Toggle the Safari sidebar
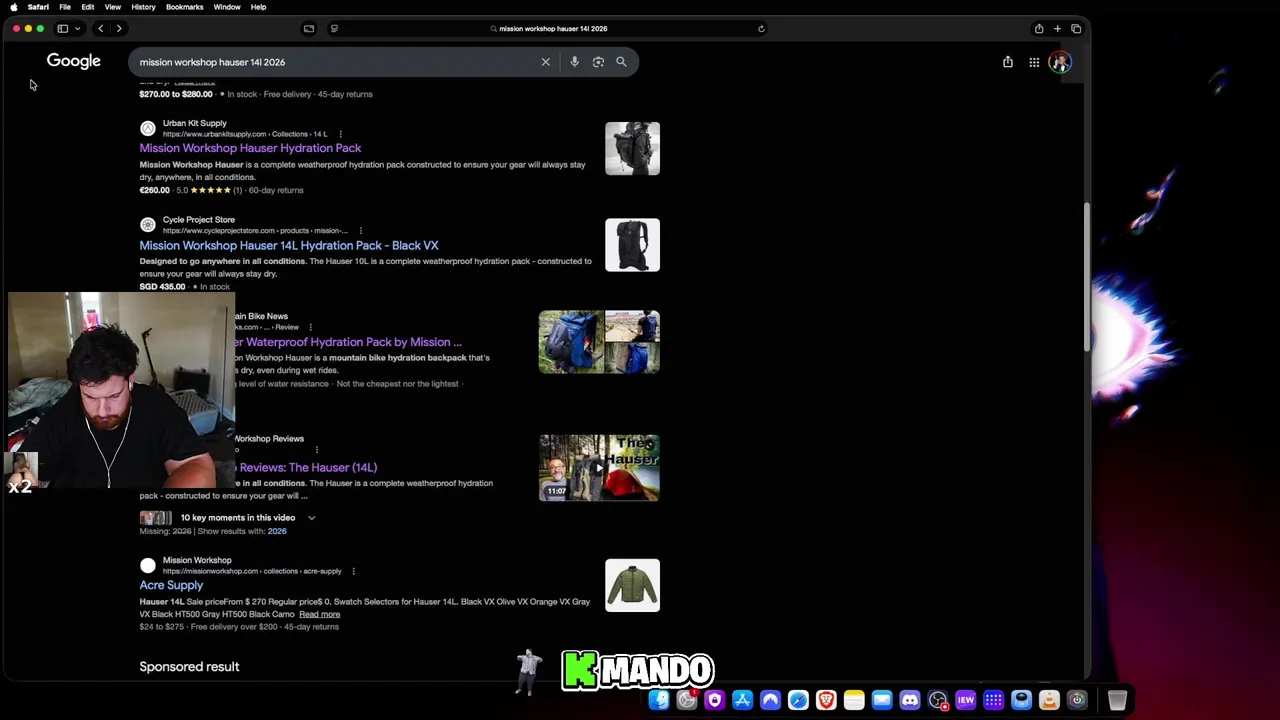 pos(62,29)
